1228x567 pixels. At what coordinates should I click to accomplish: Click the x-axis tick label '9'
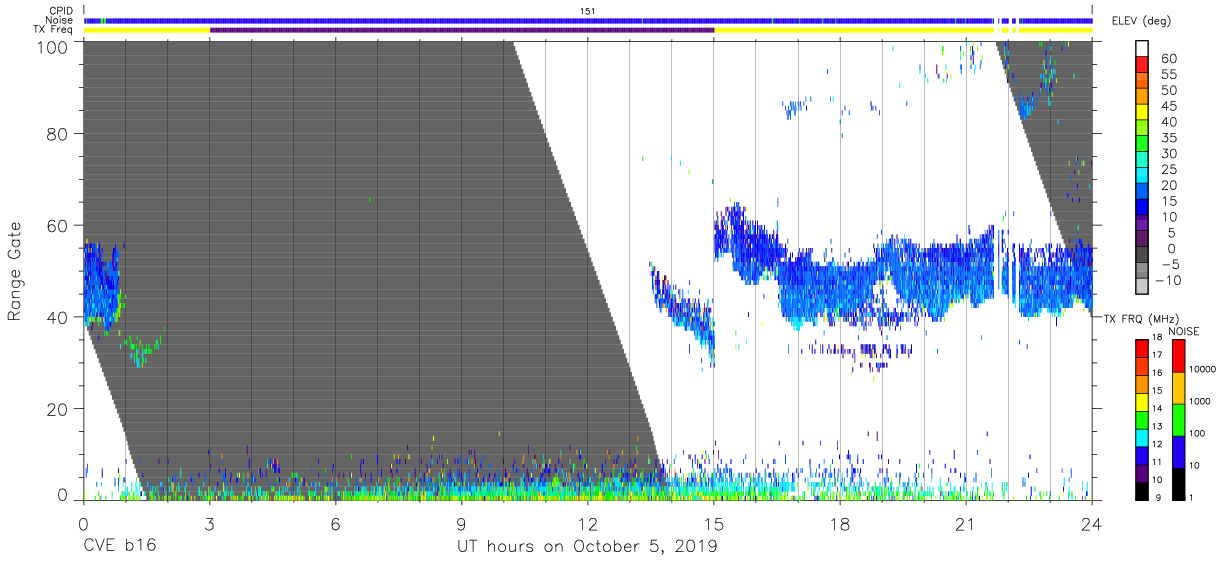(x=461, y=524)
